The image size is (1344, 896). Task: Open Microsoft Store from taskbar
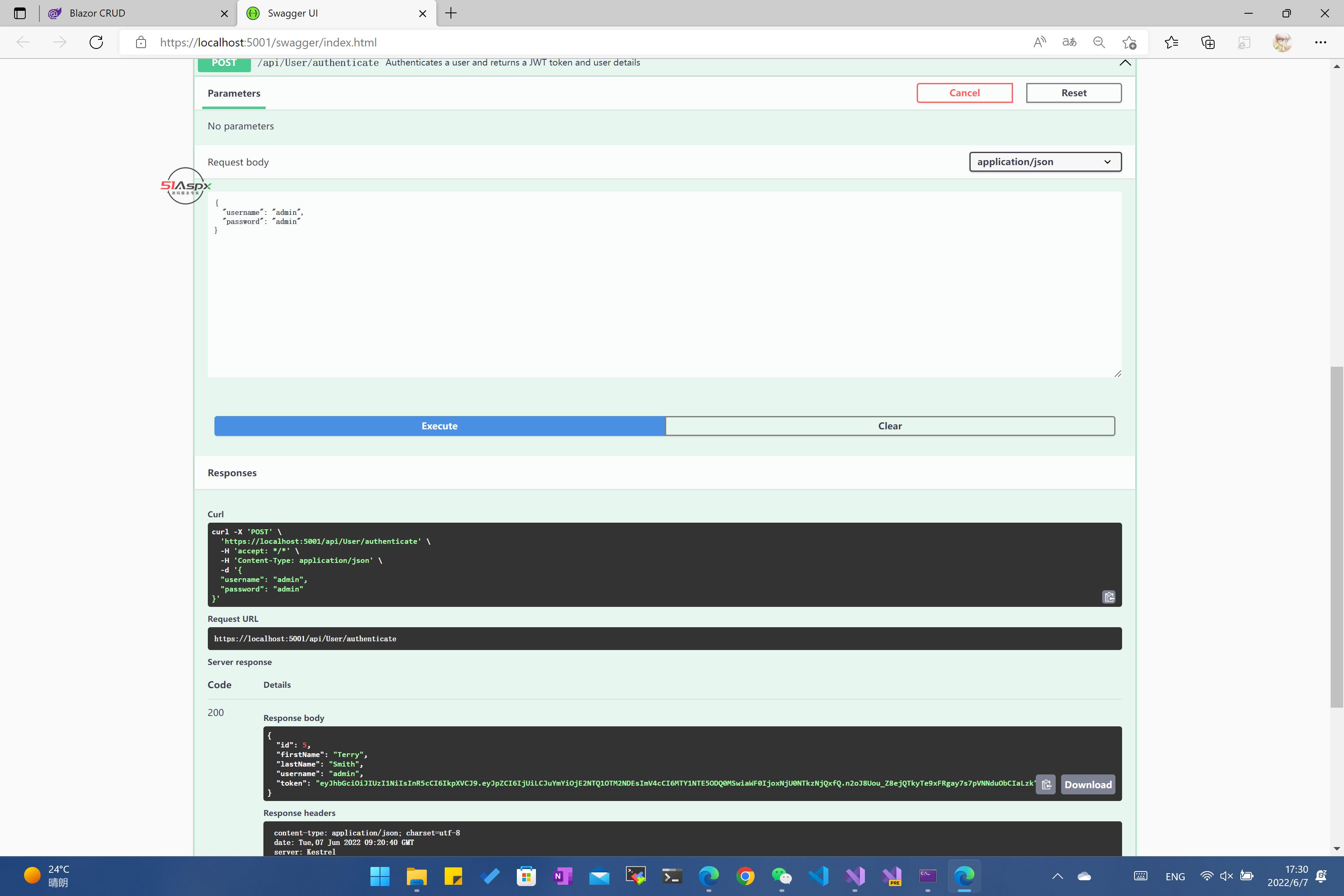(526, 876)
